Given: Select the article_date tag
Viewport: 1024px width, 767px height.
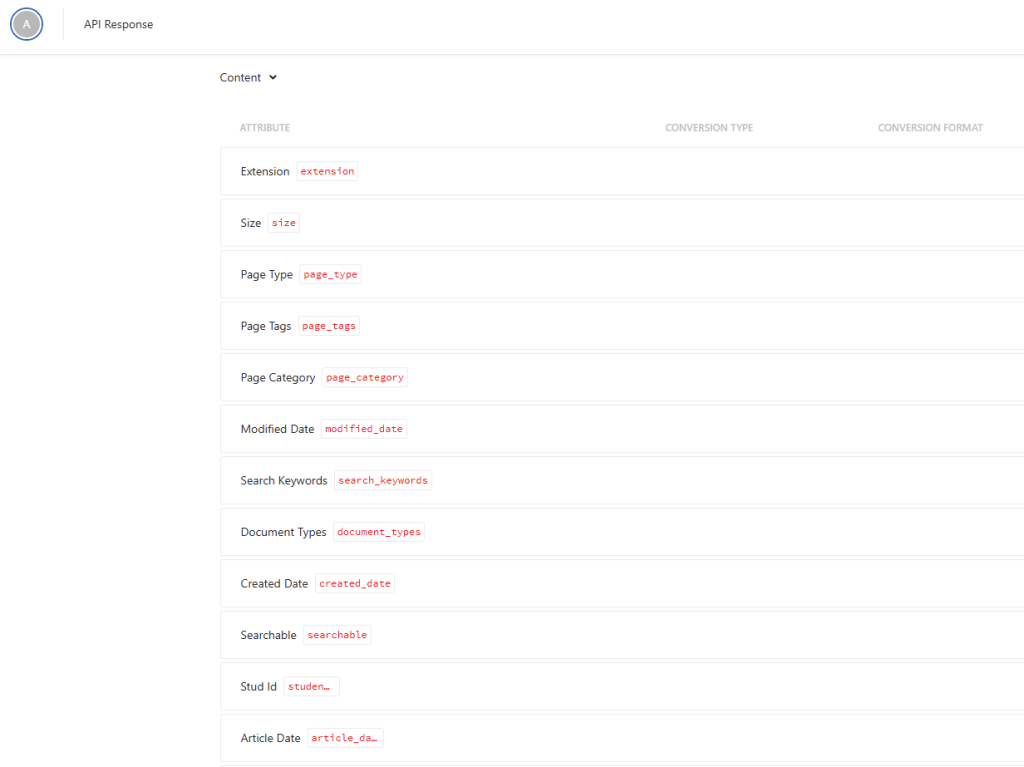Looking at the screenshot, I should coord(345,737).
